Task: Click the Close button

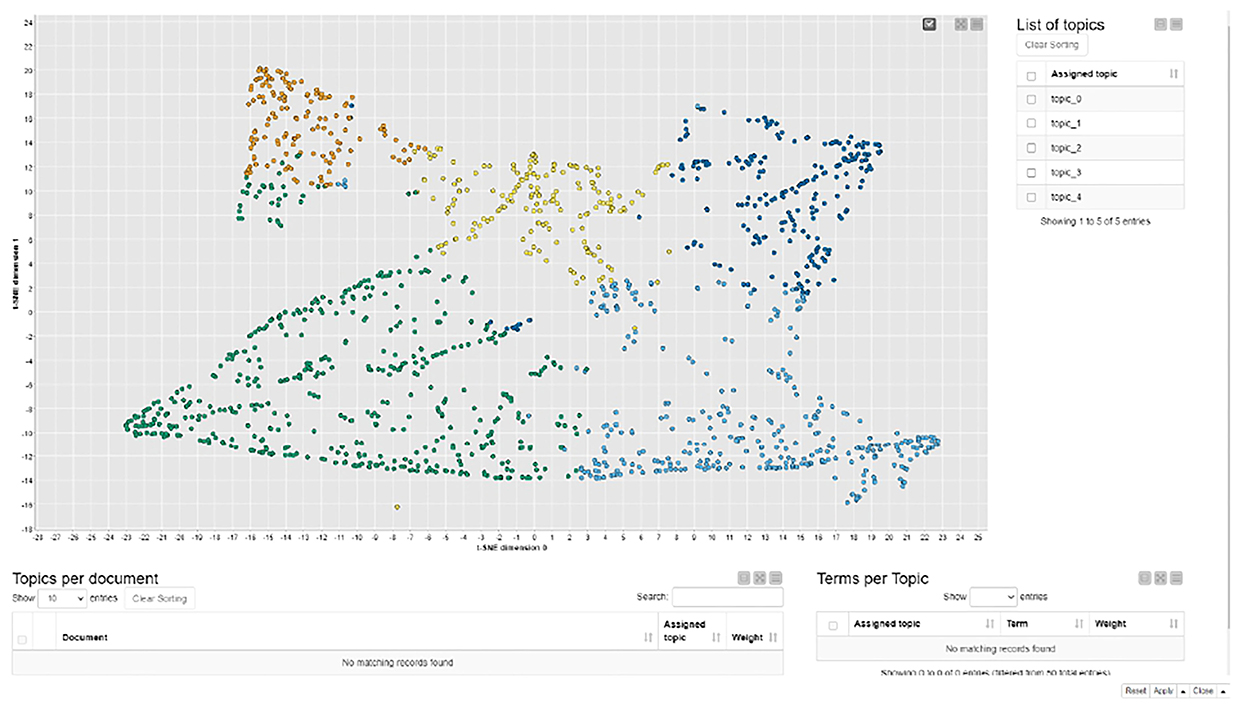Action: pos(1203,691)
